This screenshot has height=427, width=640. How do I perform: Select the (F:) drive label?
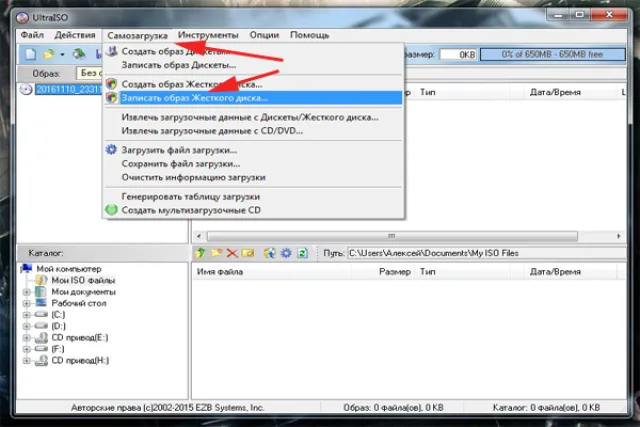click(58, 349)
